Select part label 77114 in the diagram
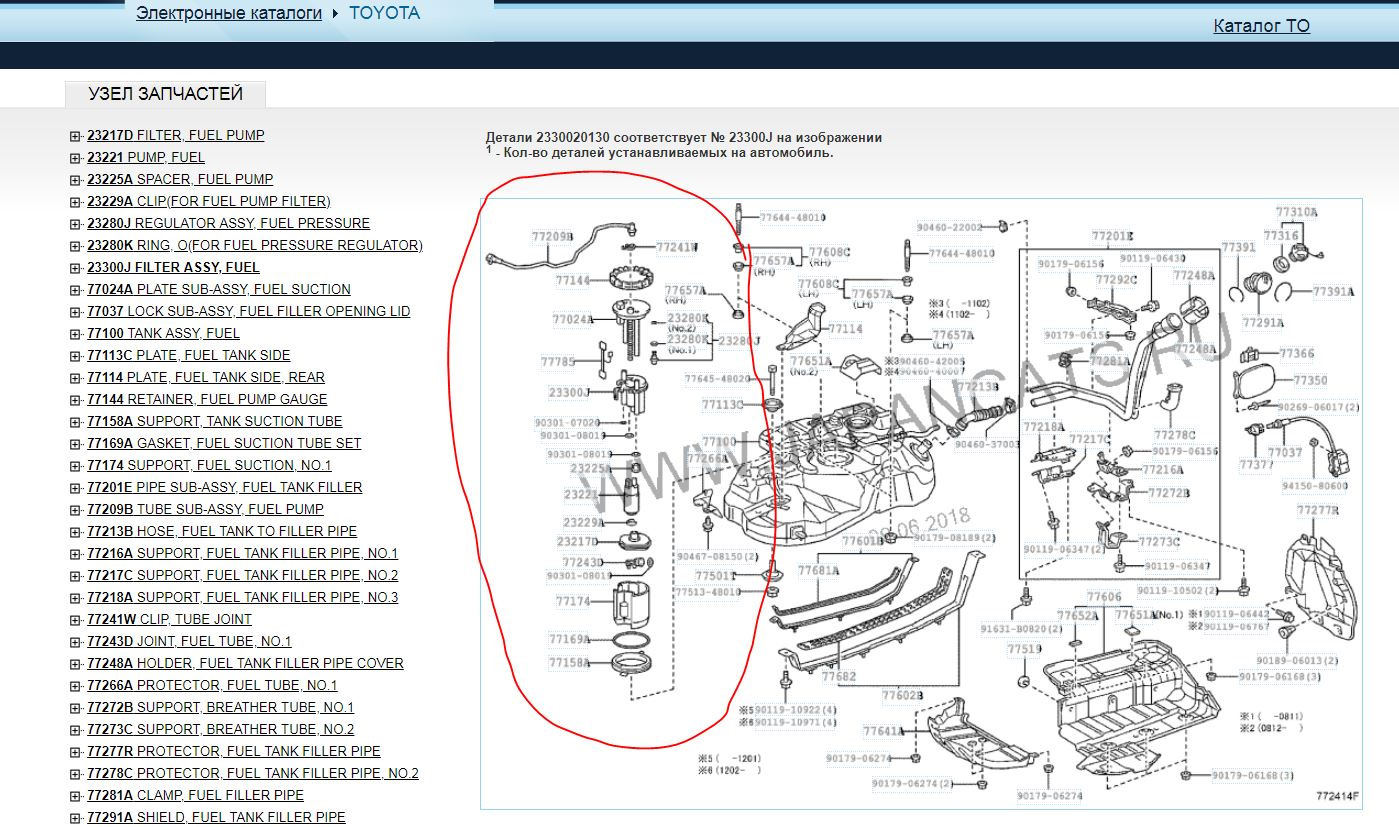 [846, 329]
